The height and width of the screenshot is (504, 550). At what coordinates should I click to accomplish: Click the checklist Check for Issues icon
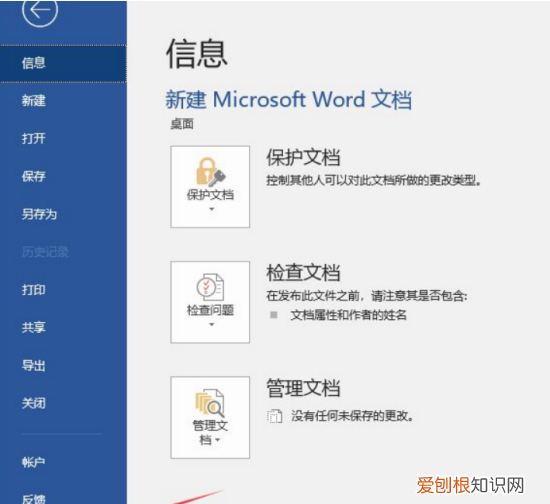pyautogui.click(x=210, y=287)
